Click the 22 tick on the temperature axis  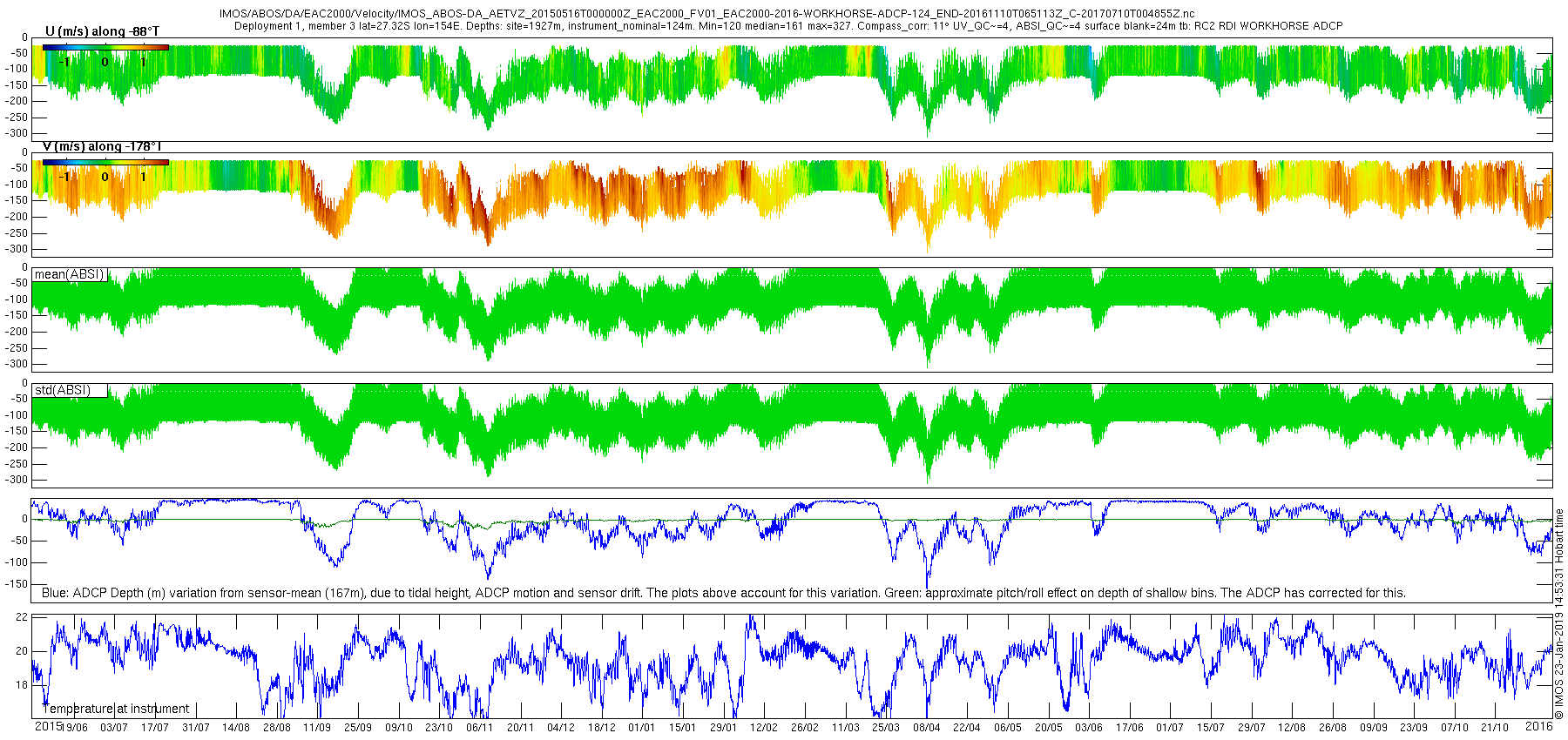click(x=23, y=617)
